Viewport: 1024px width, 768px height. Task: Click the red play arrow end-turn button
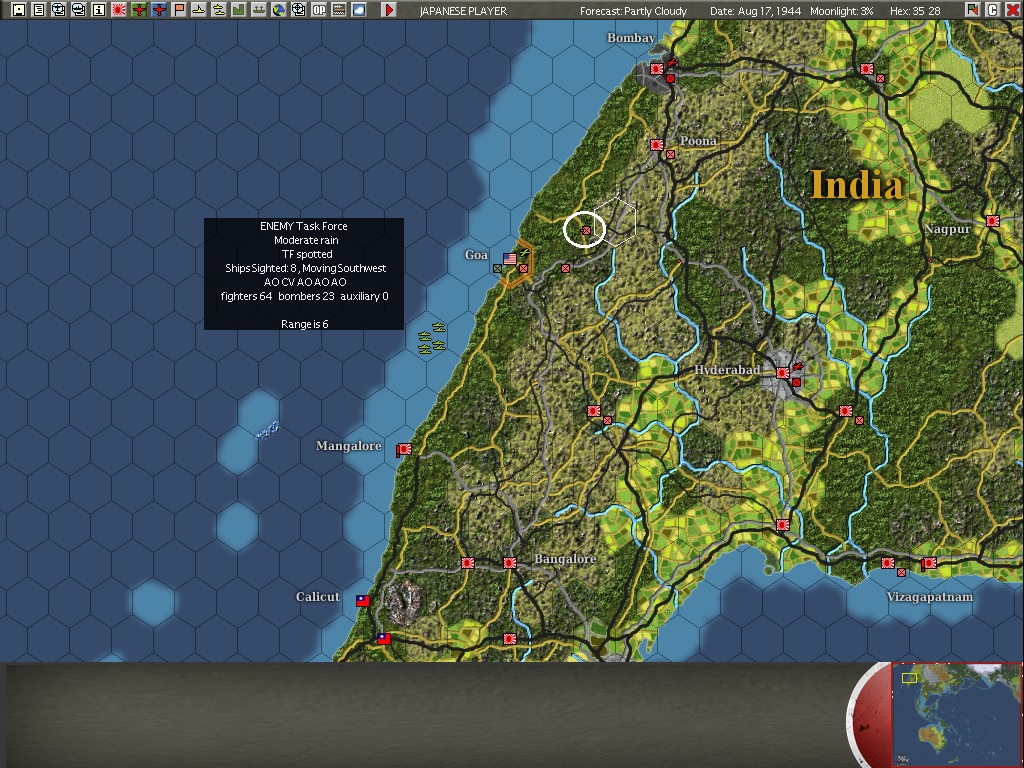click(x=389, y=10)
